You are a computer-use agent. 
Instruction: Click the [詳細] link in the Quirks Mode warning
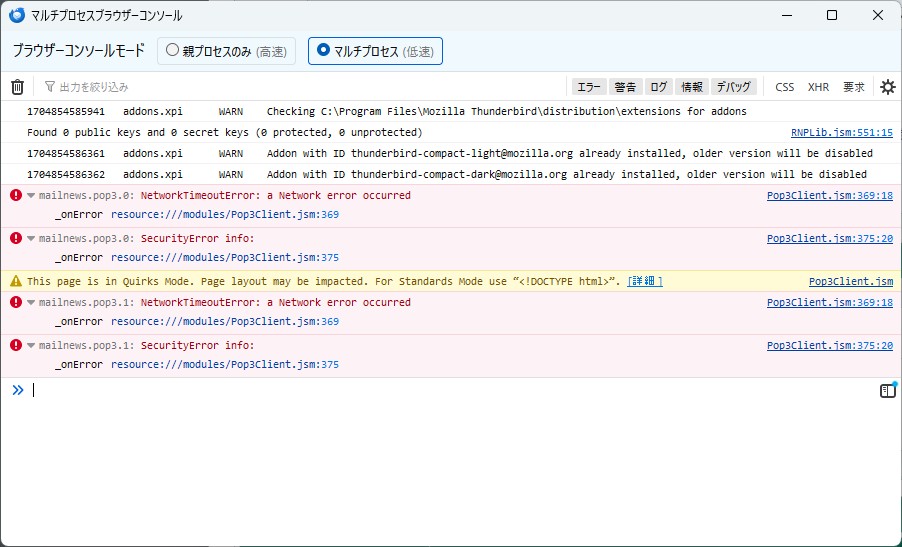644,282
